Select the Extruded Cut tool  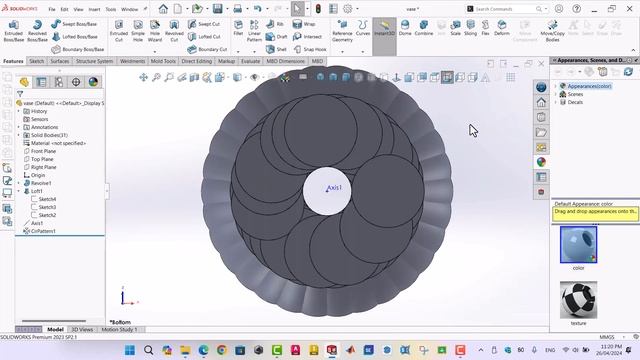(x=119, y=31)
